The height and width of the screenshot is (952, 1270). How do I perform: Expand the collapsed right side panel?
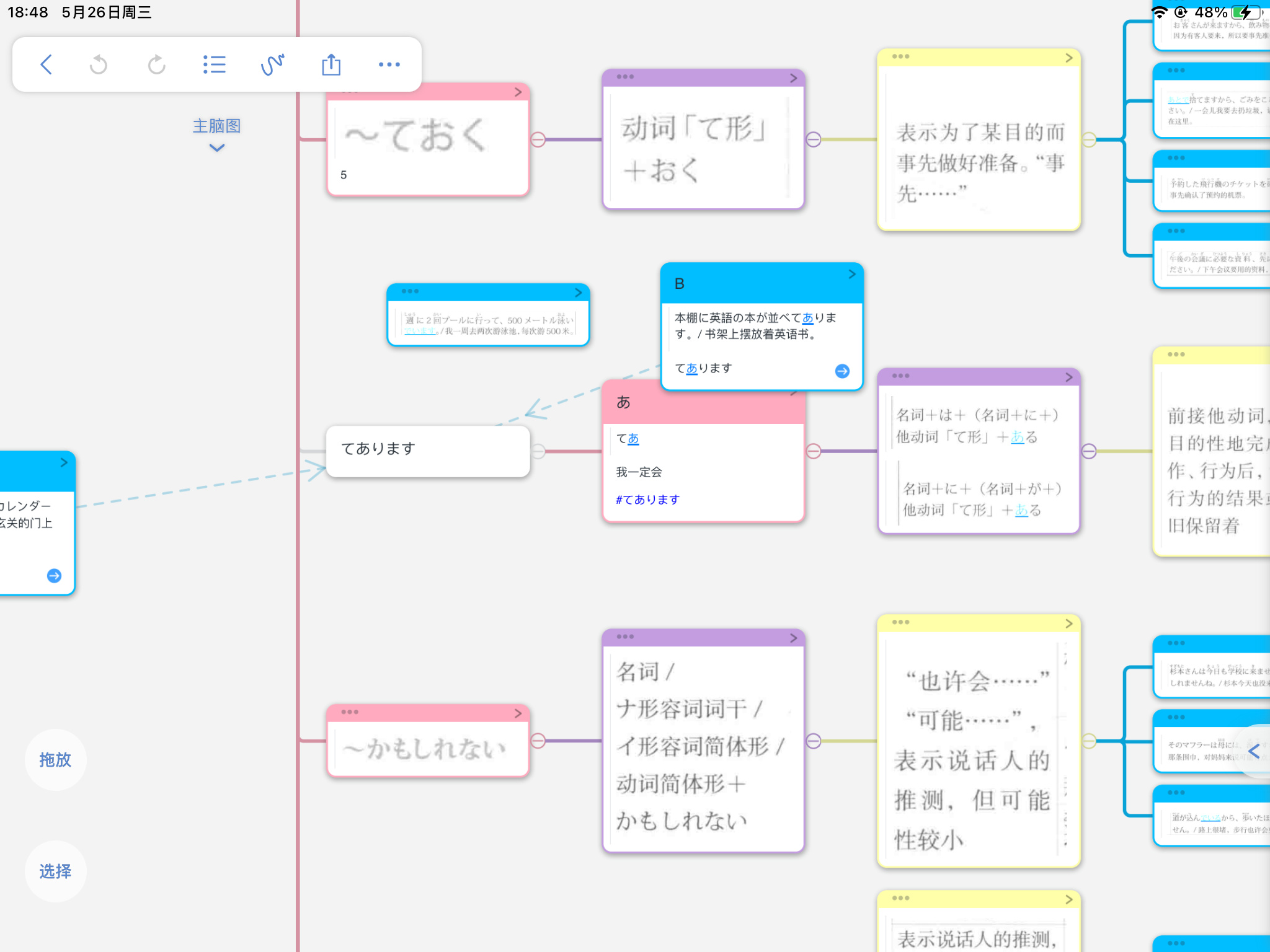(1254, 751)
